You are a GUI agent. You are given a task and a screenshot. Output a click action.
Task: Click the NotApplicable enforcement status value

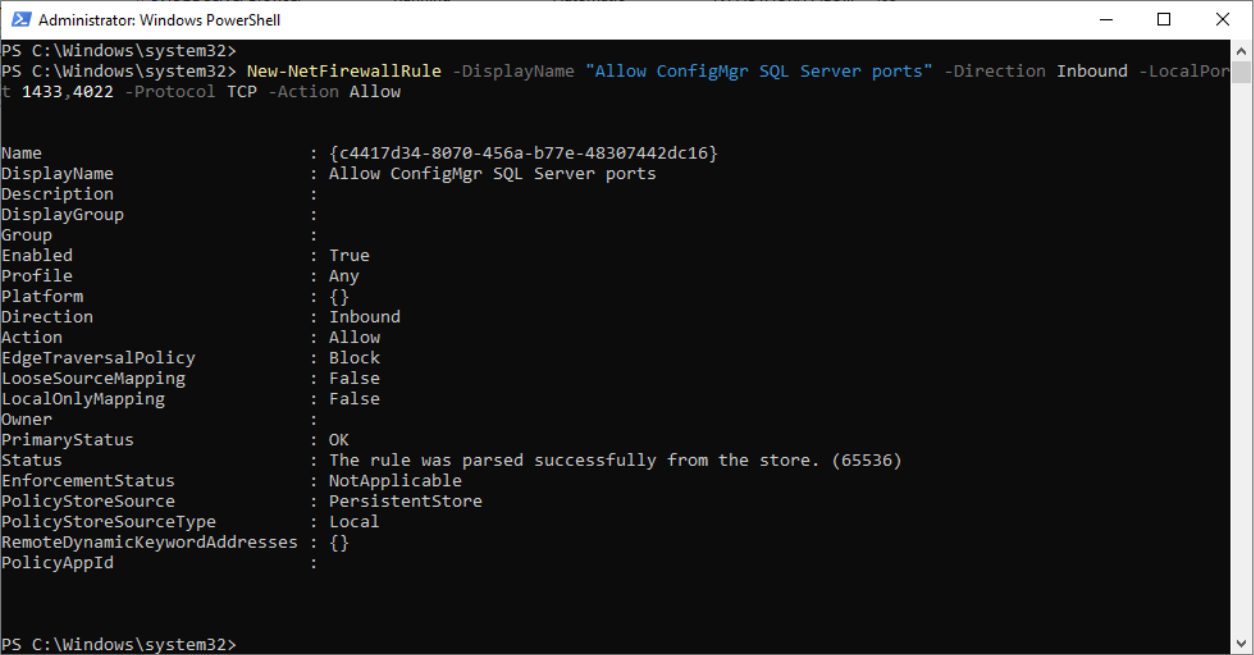click(x=395, y=481)
